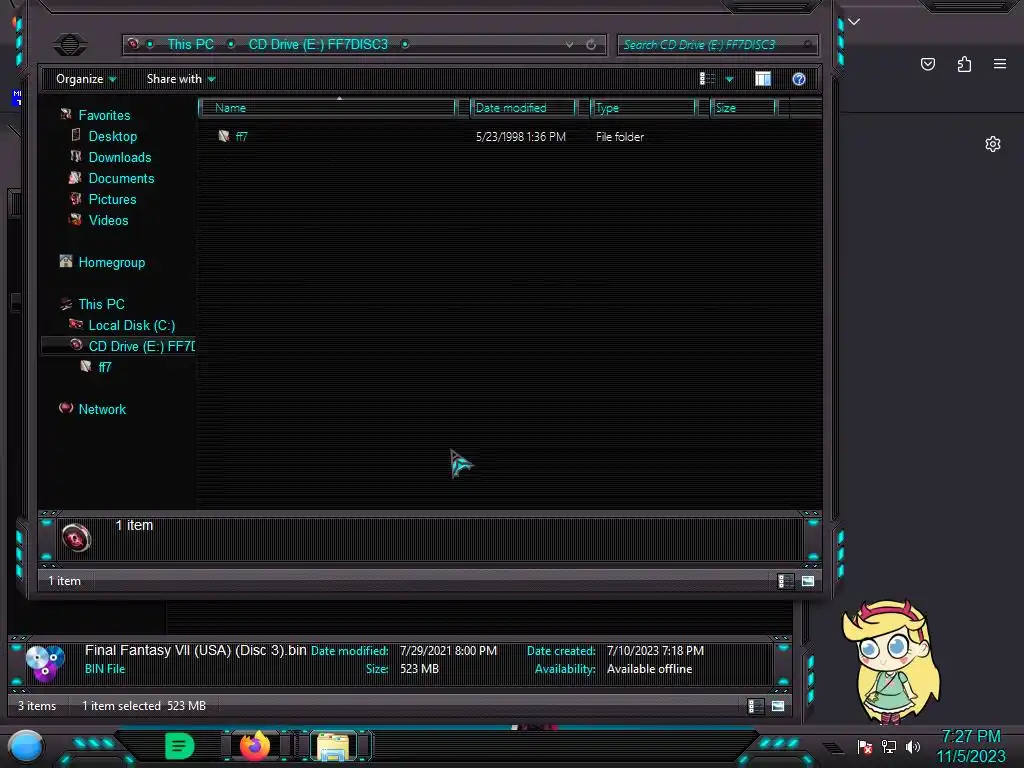Select This PC in navigation pane

[101, 304]
